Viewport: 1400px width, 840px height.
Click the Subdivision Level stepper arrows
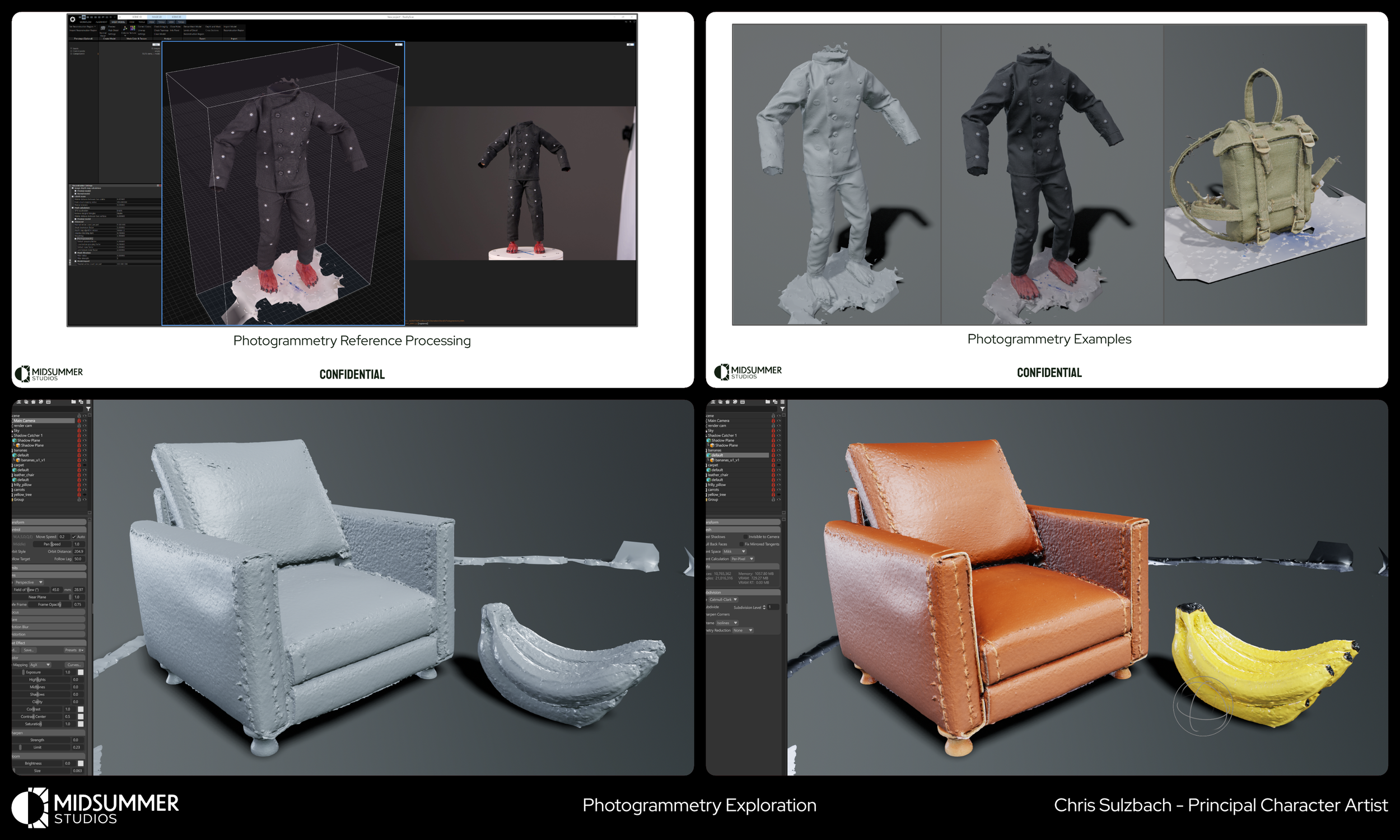click(x=764, y=608)
